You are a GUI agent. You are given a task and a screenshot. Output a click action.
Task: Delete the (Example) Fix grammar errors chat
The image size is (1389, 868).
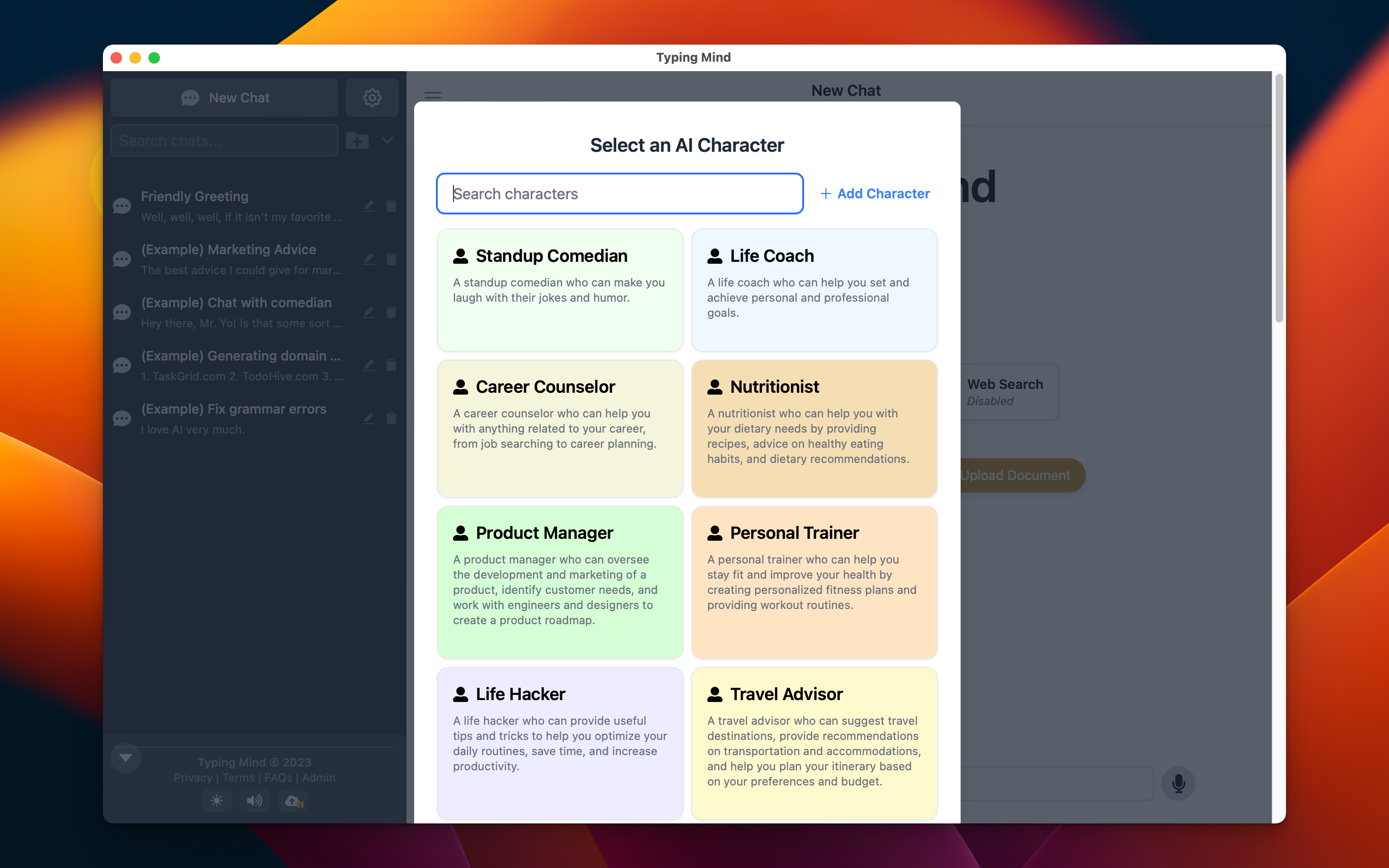pyautogui.click(x=391, y=418)
